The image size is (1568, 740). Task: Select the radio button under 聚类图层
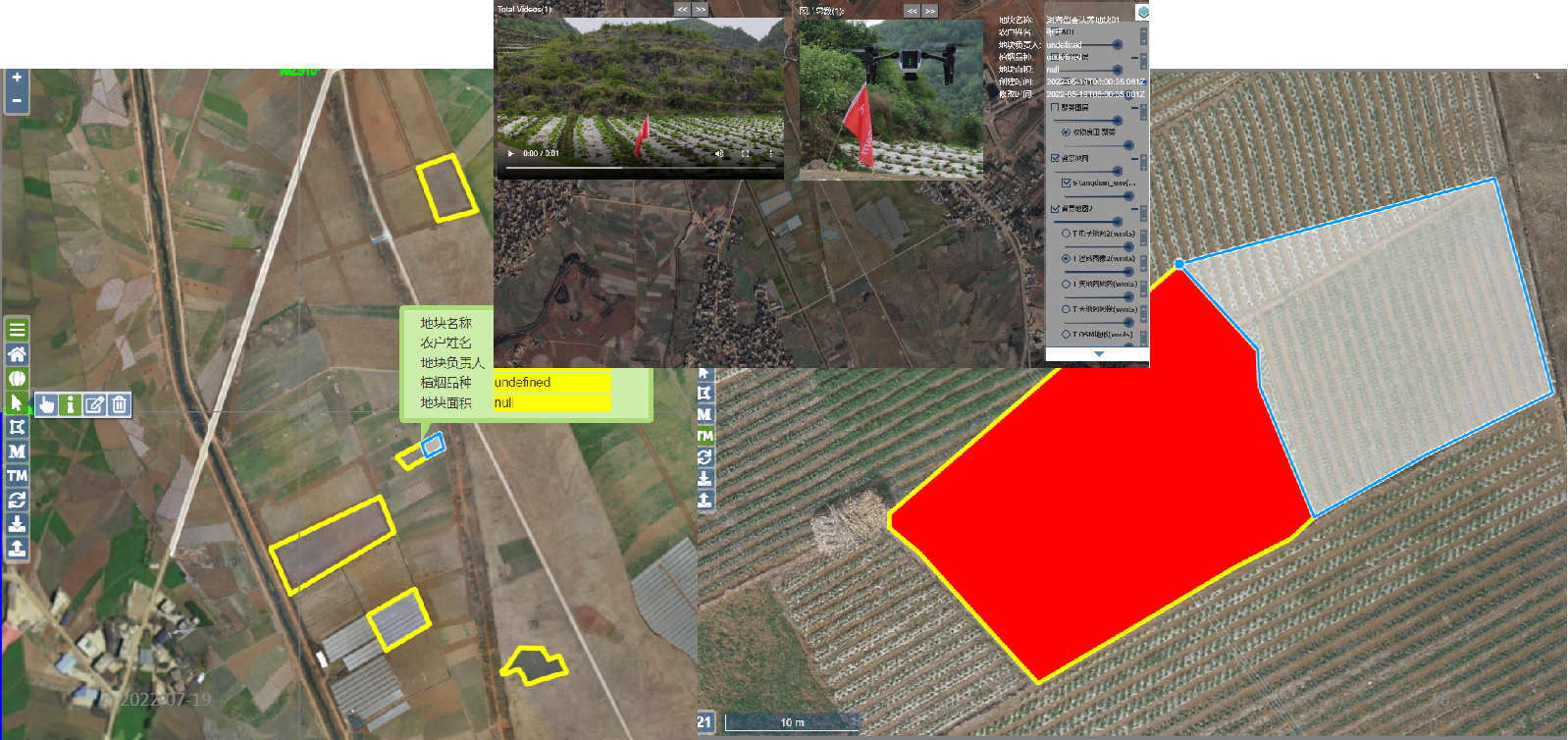1066,132
